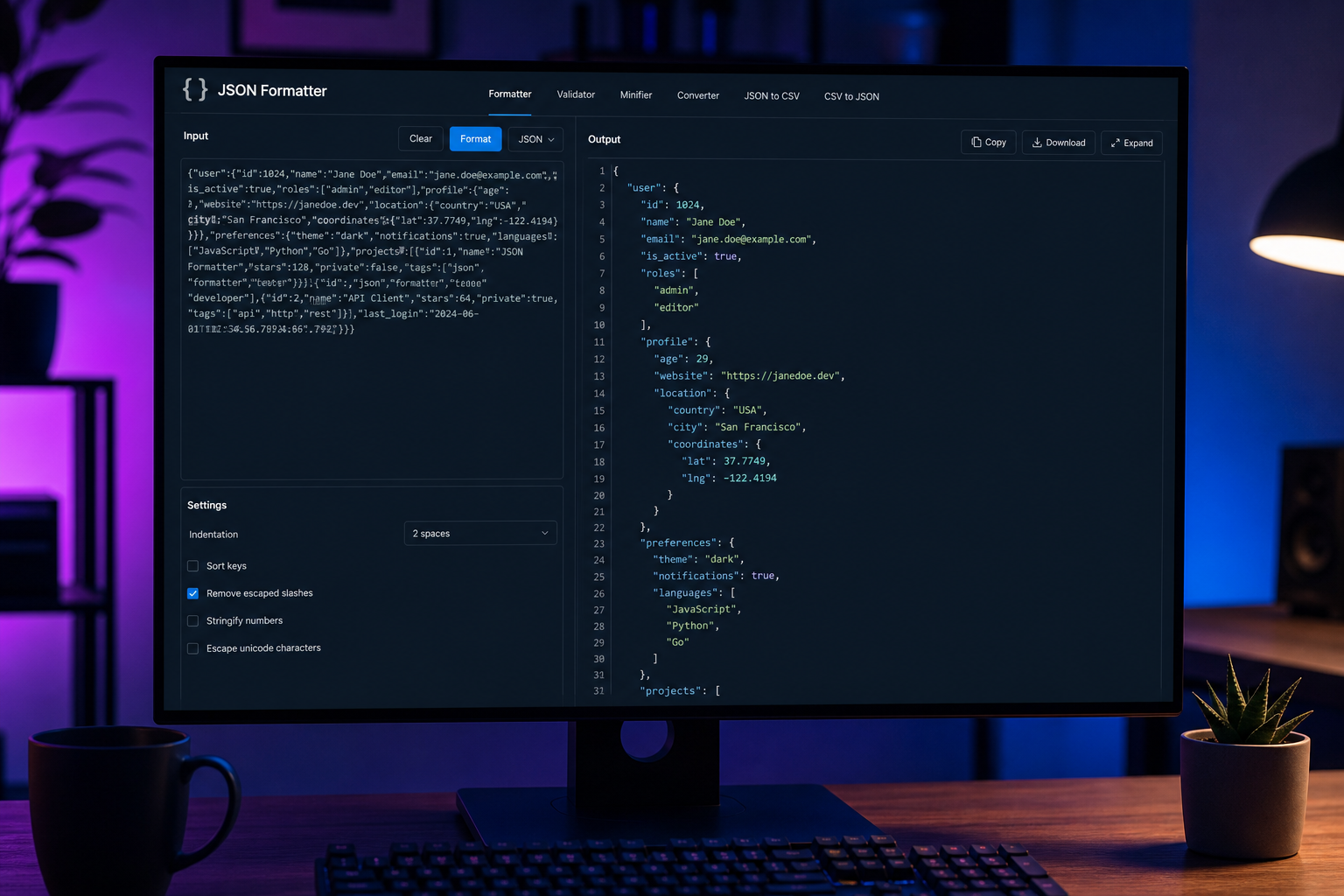Click the curly braces JSON Formatter logo

click(x=194, y=89)
